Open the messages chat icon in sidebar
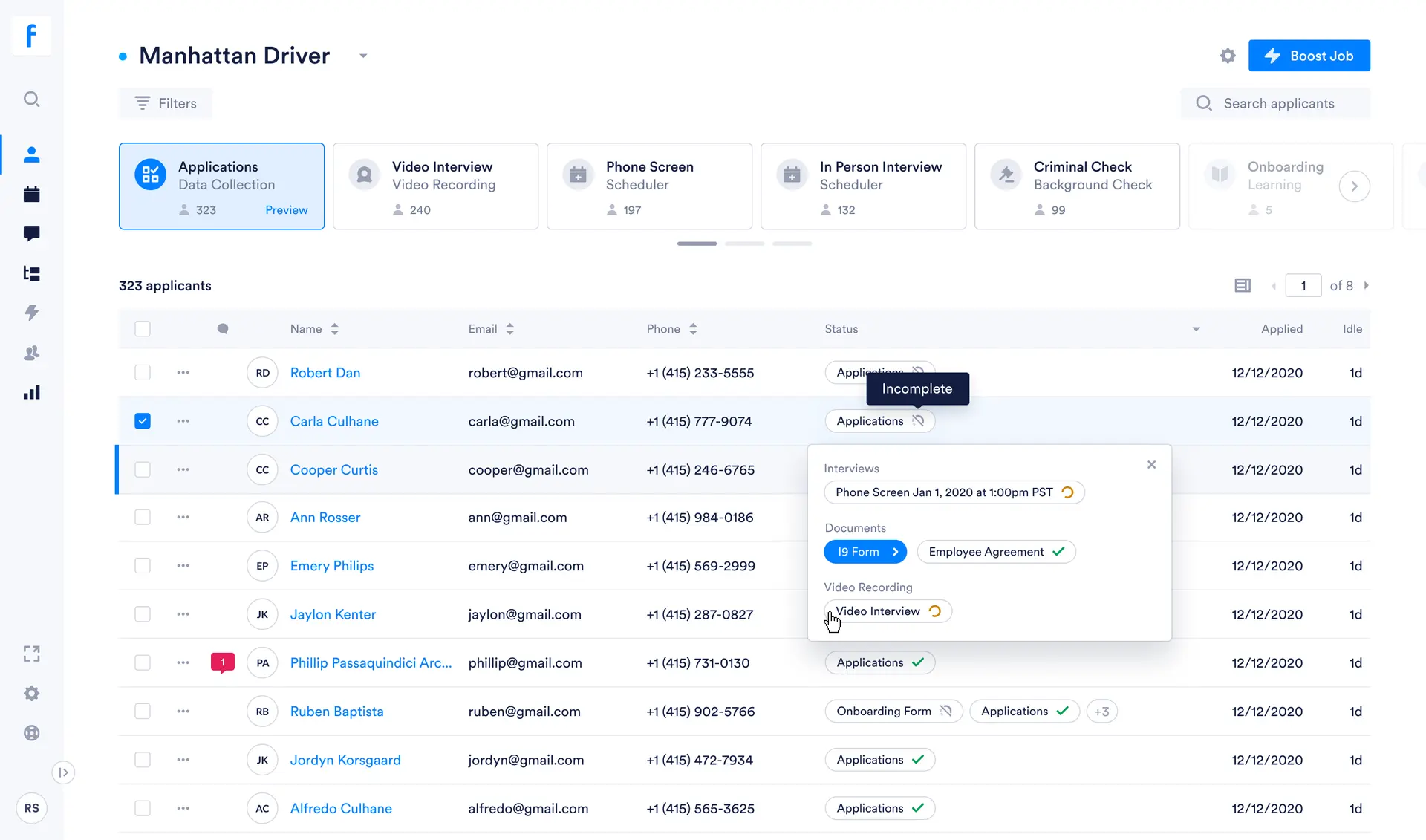Image resolution: width=1426 pixels, height=840 pixels. pos(31,234)
